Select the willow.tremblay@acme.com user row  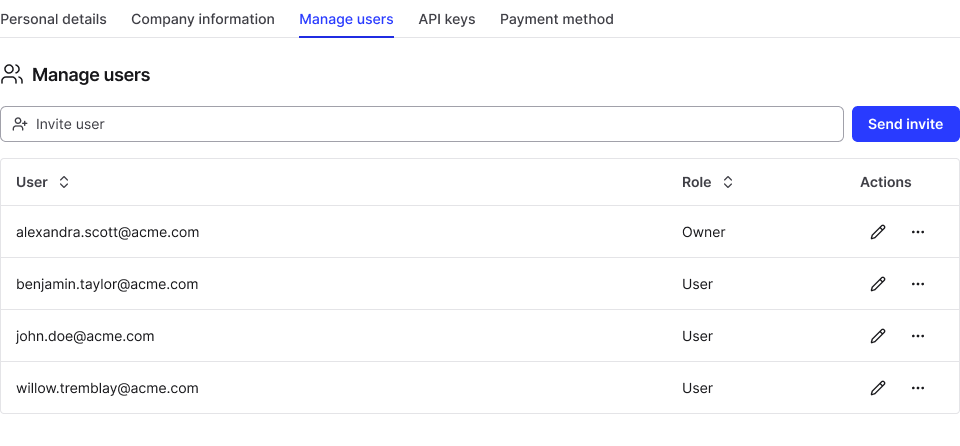coord(108,388)
